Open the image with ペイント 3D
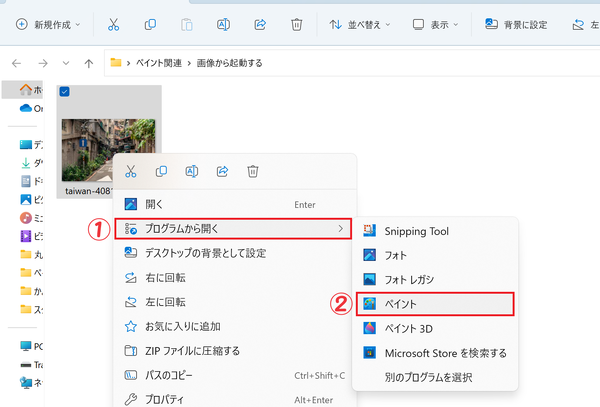Image resolution: width=600 pixels, height=407 pixels. tap(435, 329)
